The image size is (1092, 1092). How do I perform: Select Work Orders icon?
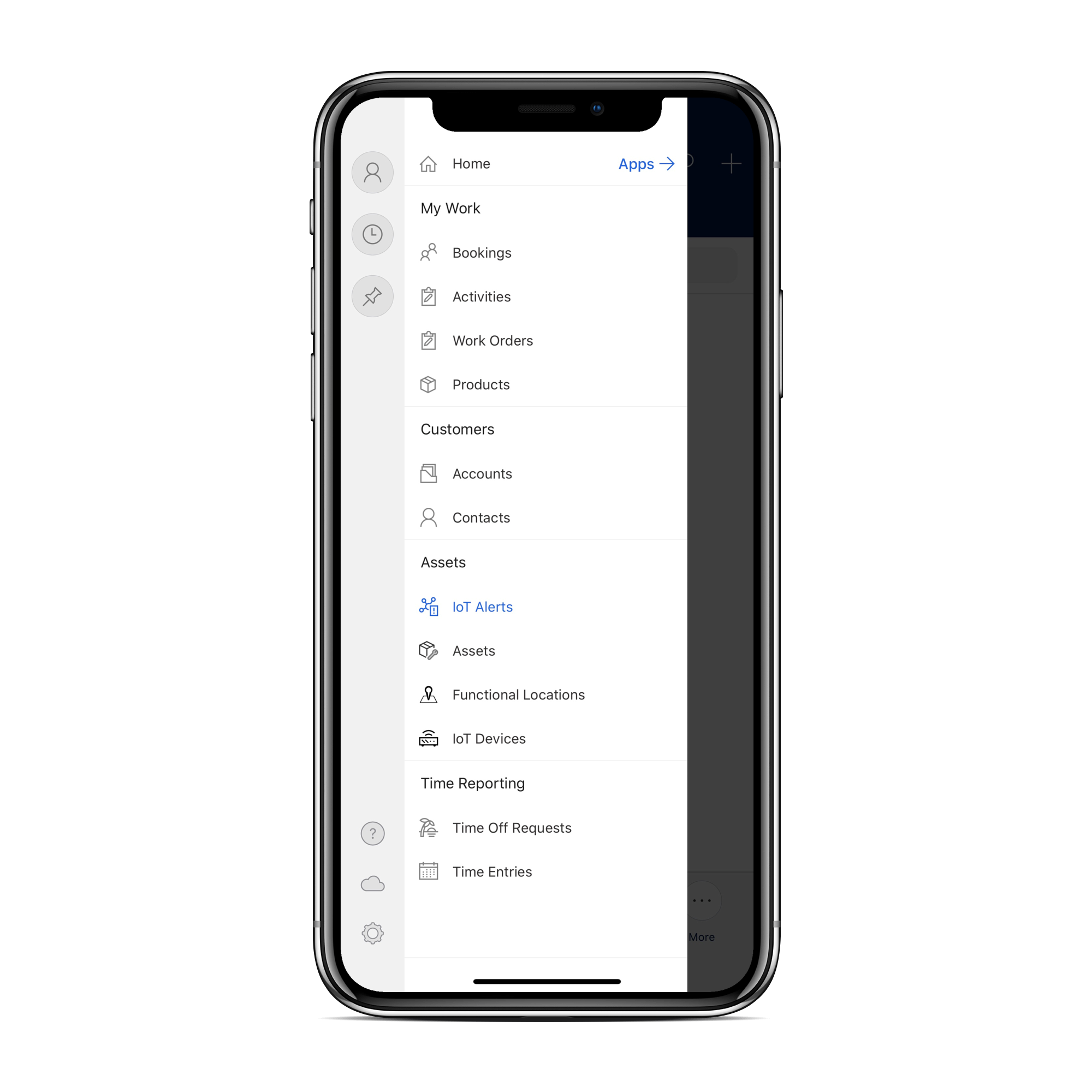pyautogui.click(x=428, y=340)
